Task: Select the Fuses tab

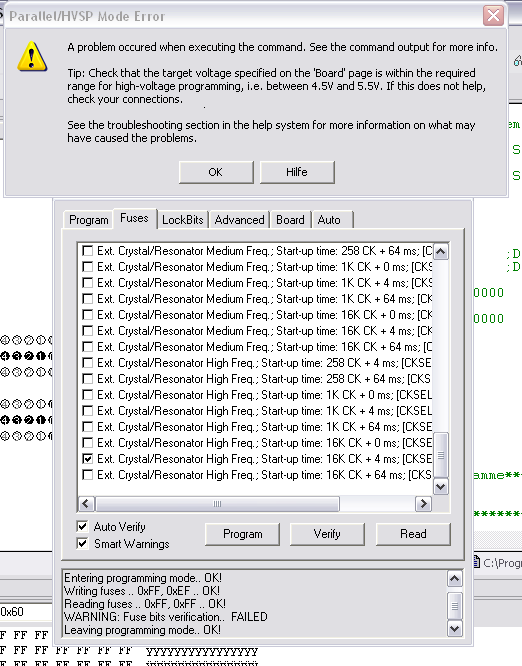Action: (134, 218)
